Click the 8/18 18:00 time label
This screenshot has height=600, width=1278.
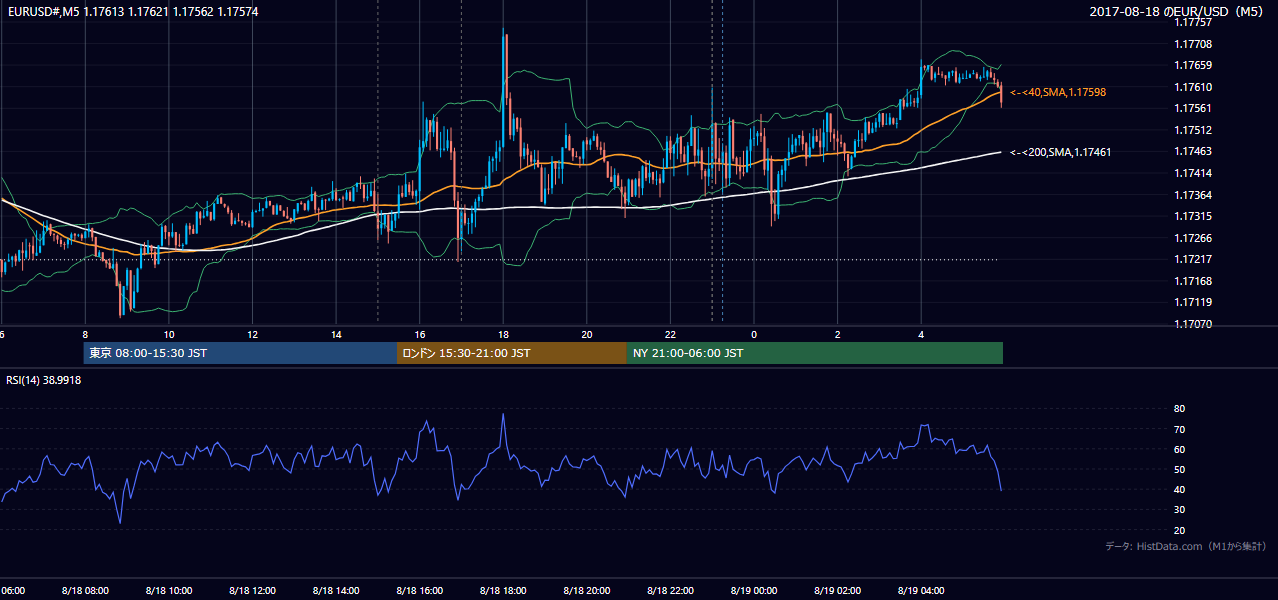point(503,590)
